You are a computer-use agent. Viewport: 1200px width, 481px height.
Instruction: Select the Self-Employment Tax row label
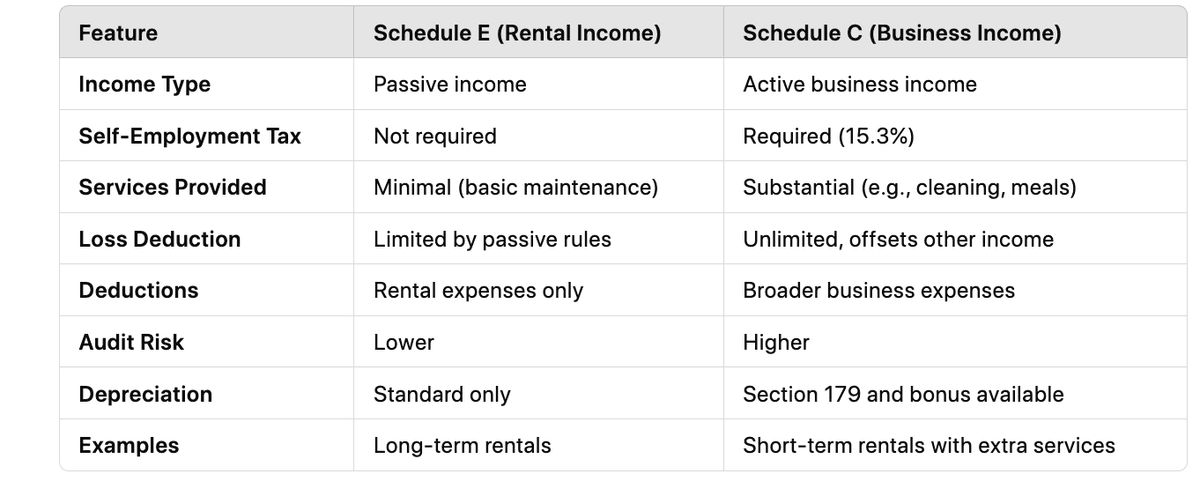click(189, 136)
